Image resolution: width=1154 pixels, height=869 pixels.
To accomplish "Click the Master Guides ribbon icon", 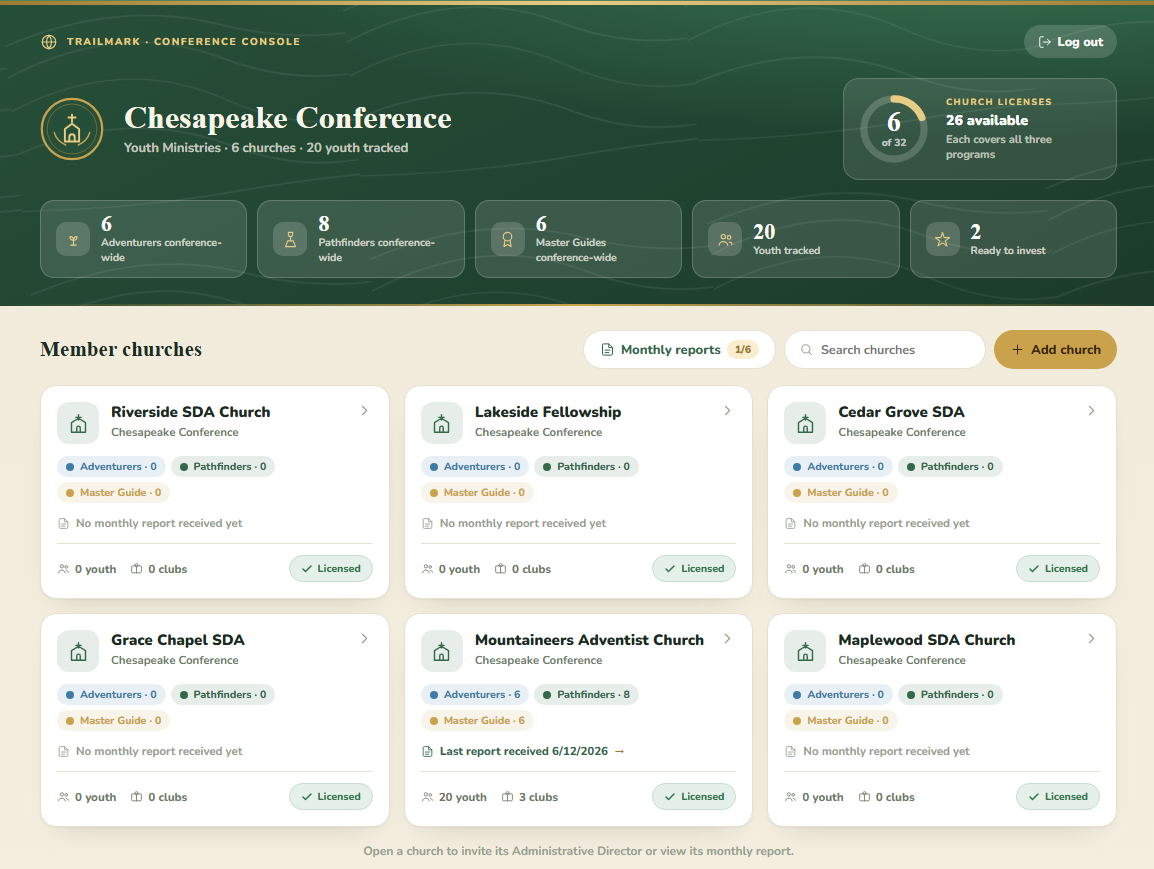I will point(508,240).
